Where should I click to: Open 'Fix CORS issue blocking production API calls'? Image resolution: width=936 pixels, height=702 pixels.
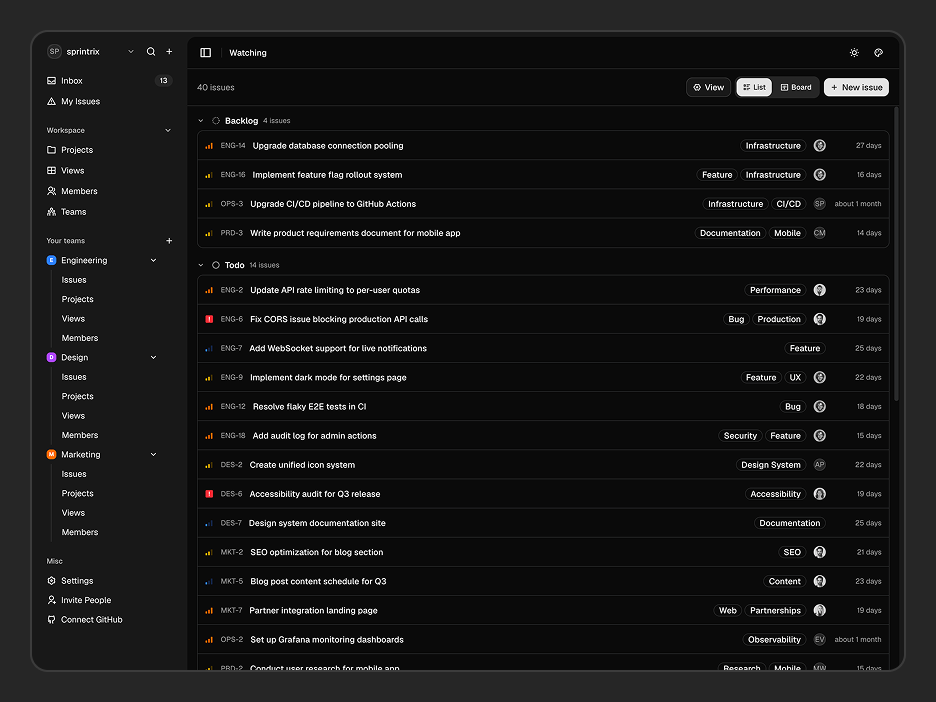339,319
